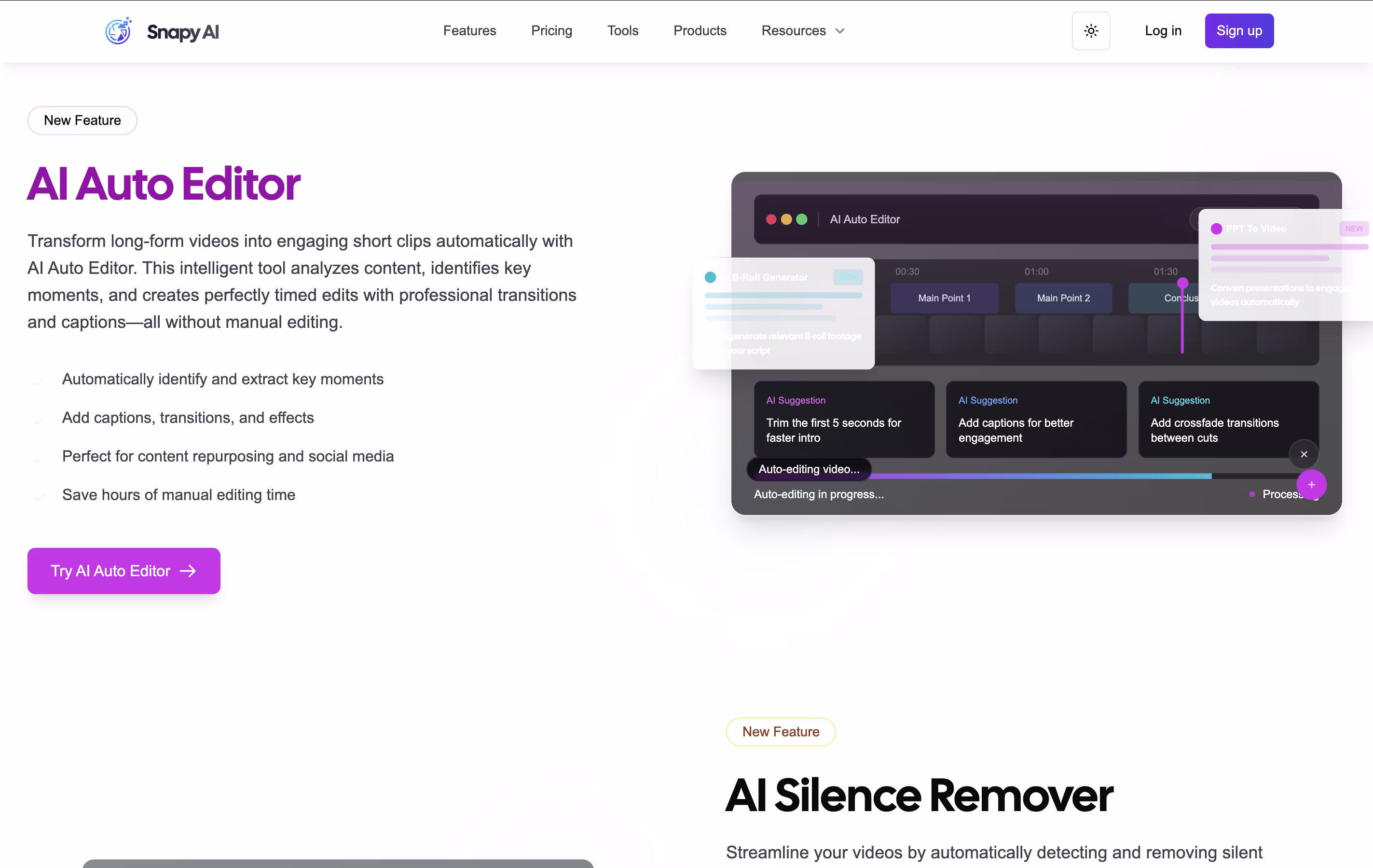Image resolution: width=1373 pixels, height=868 pixels.
Task: Click the Log in link
Action: tap(1163, 31)
